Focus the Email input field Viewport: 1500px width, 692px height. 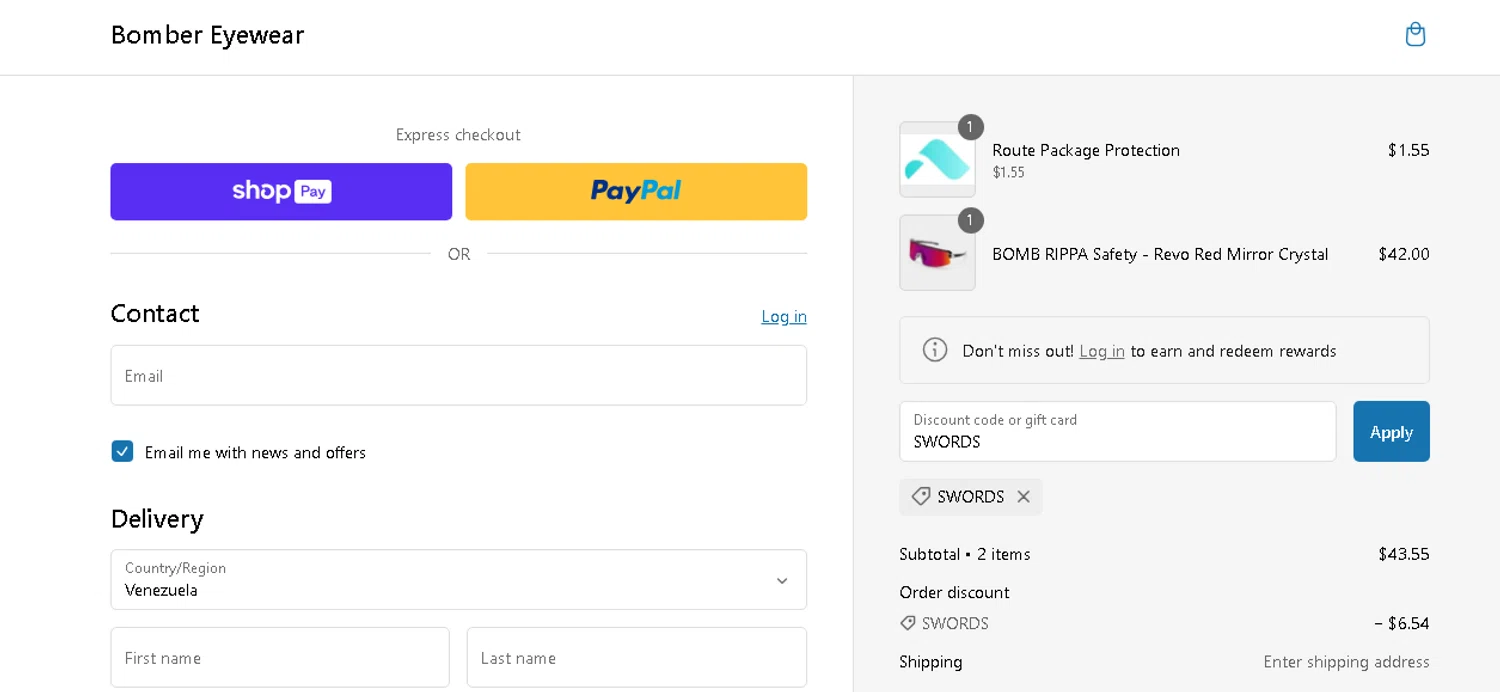pyautogui.click(x=458, y=375)
